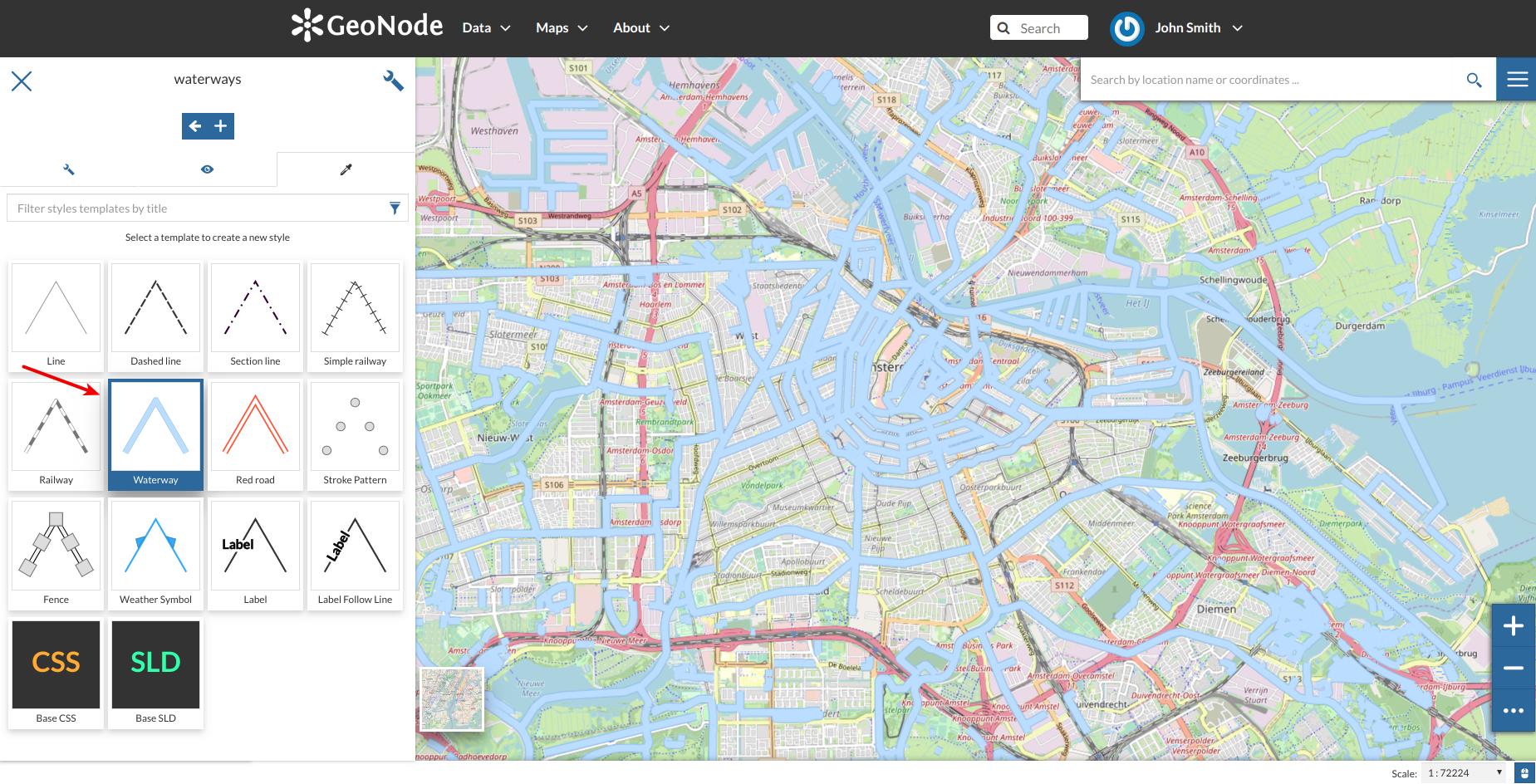
Task: Open the Maps menu
Action: (562, 28)
